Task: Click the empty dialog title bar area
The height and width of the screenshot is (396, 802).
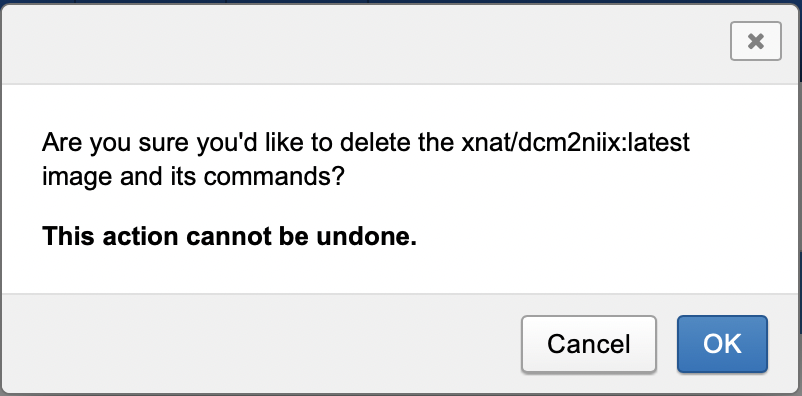Action: (x=358, y=45)
